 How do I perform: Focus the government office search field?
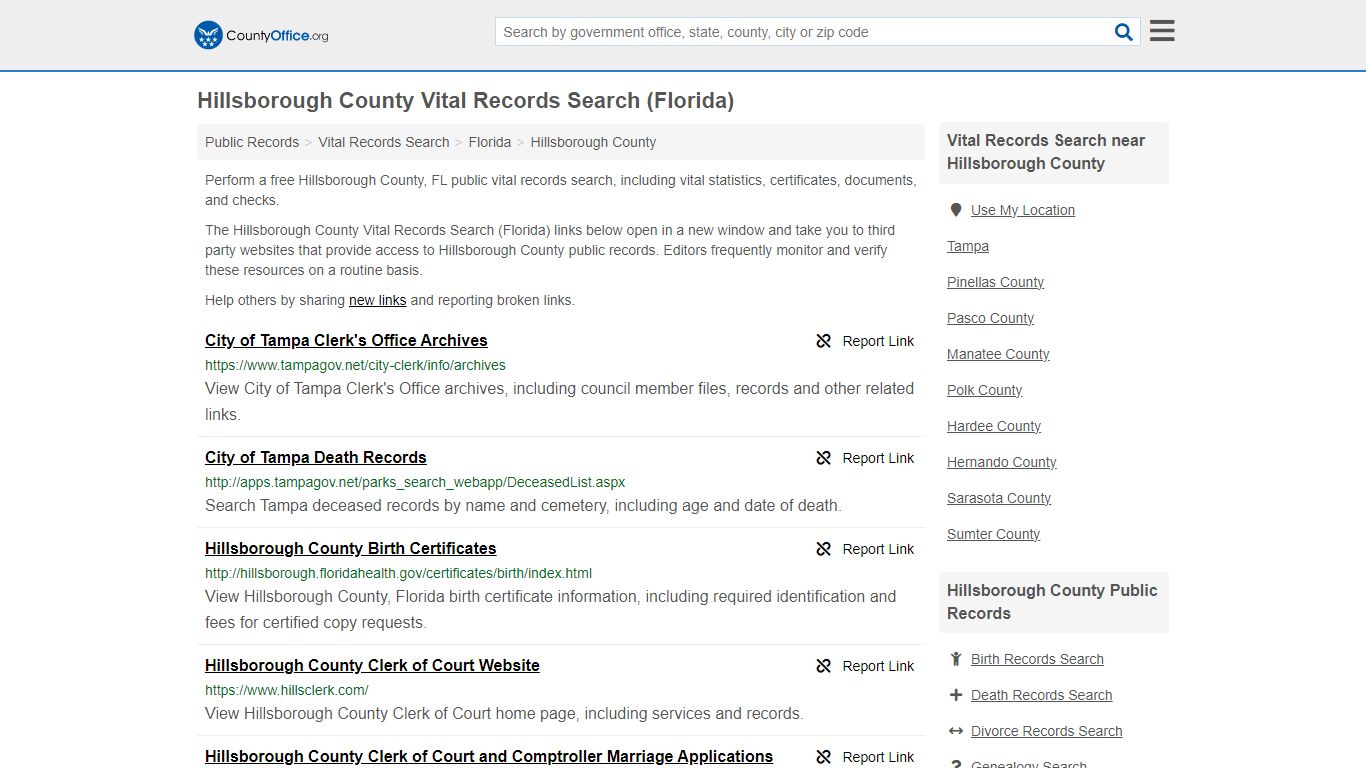tap(802, 32)
